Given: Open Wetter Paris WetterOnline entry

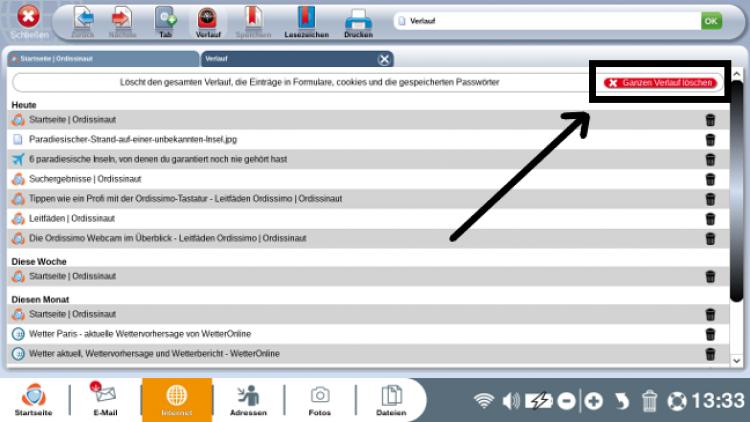Looking at the screenshot, I should pyautogui.click(x=140, y=333).
